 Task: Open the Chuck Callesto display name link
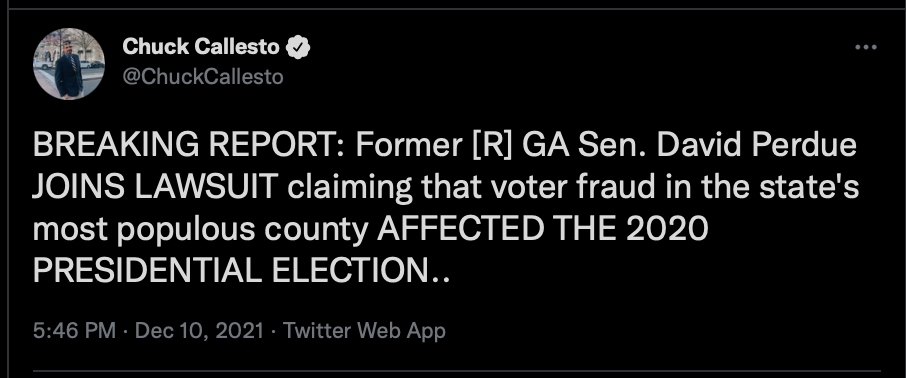[201, 47]
